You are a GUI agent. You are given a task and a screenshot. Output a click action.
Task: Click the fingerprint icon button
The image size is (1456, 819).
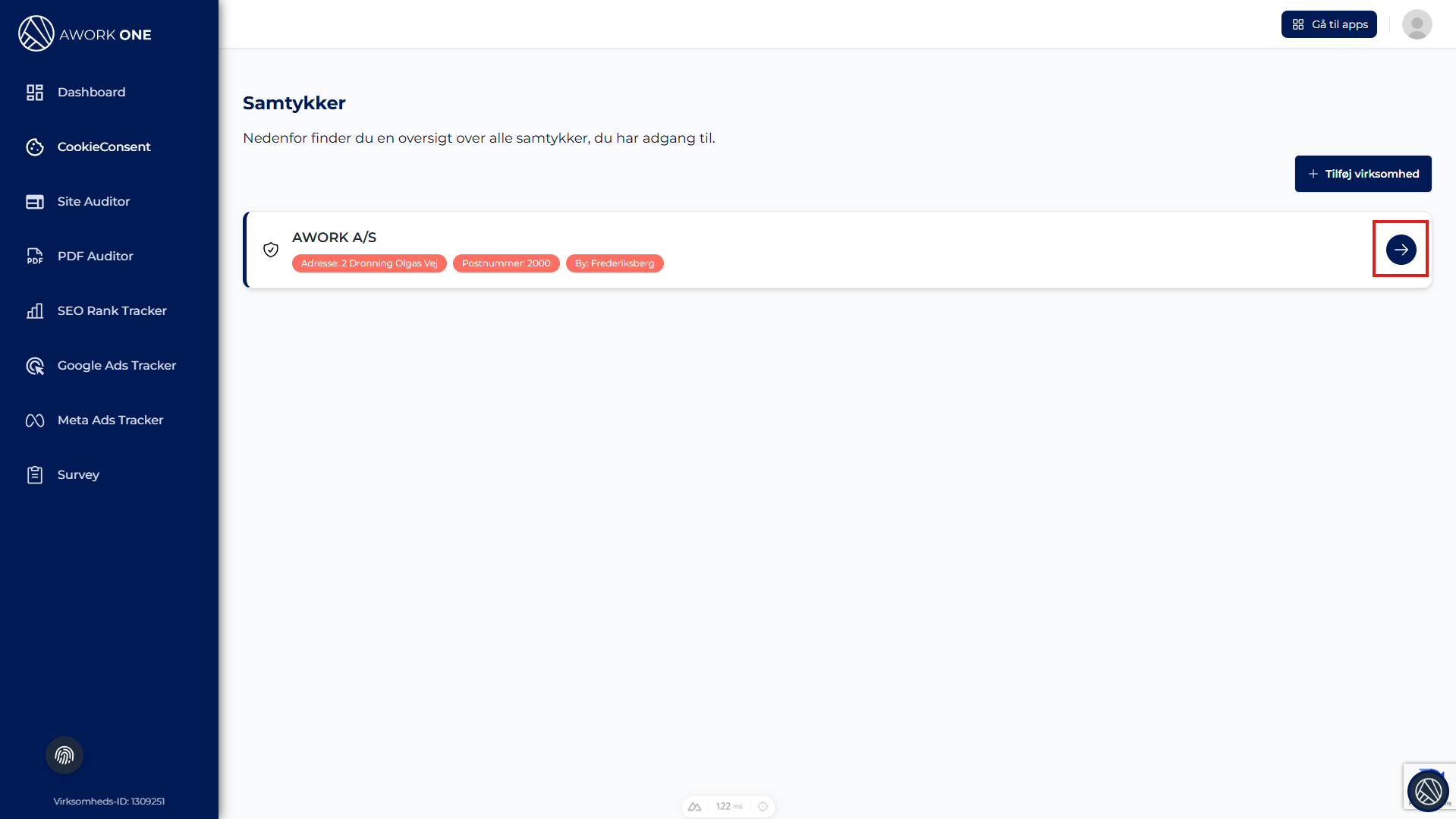coord(64,755)
